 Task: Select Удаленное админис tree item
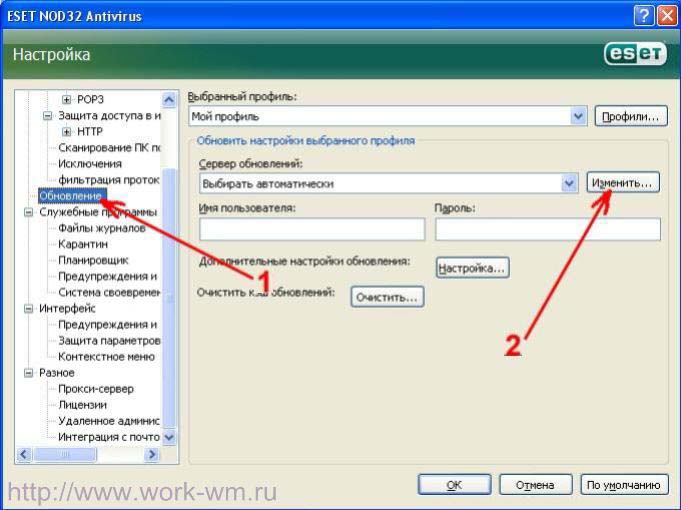pyautogui.click(x=109, y=421)
